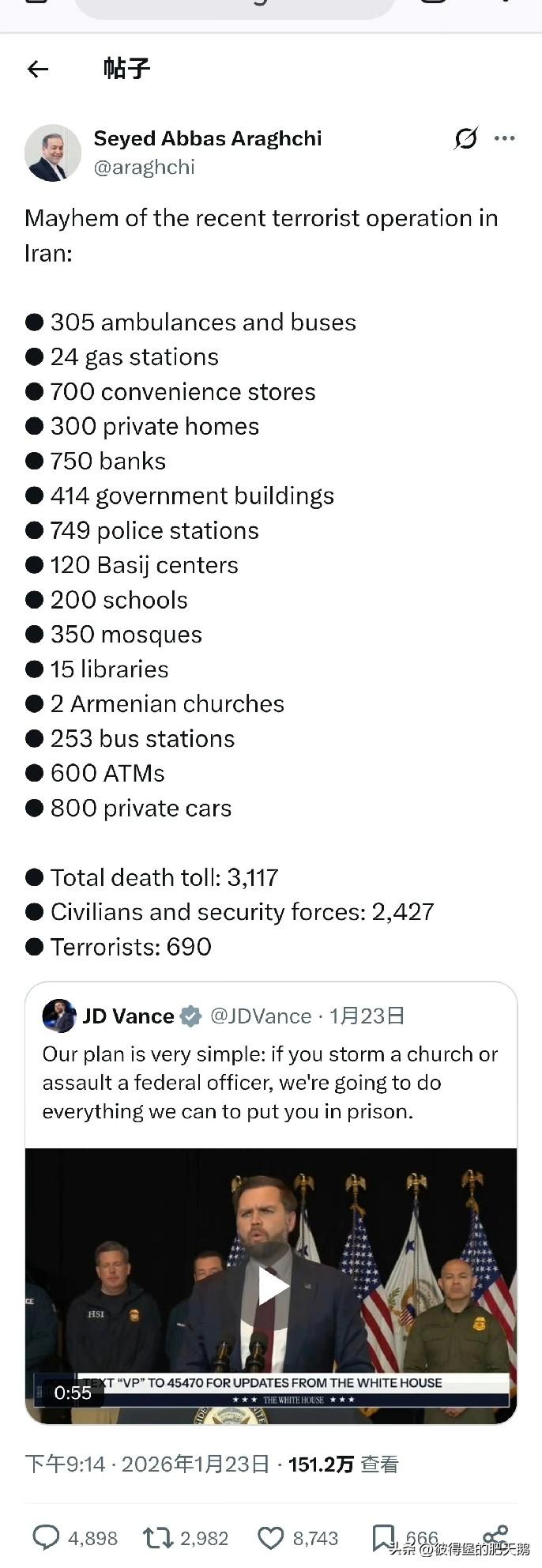The width and height of the screenshot is (542, 1568).
Task: Tap the 0:55 video duration label
Action: 73,1393
